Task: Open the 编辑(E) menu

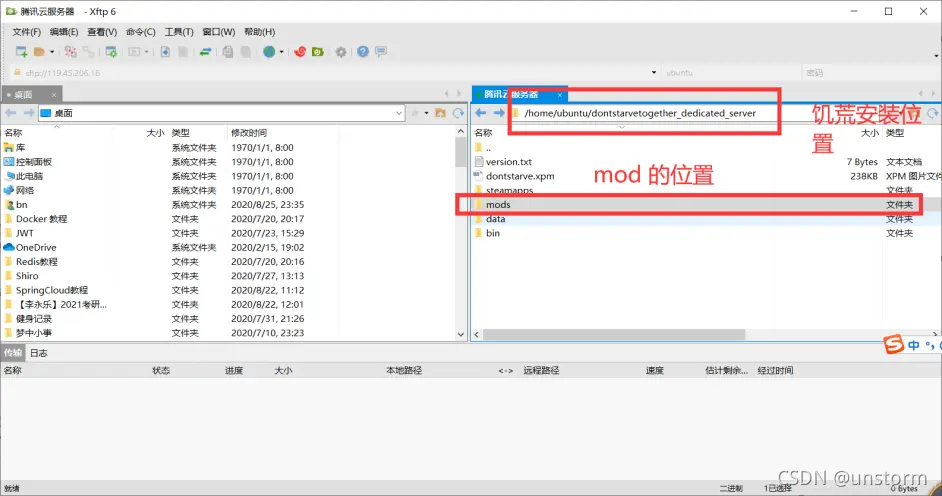Action: pos(64,32)
